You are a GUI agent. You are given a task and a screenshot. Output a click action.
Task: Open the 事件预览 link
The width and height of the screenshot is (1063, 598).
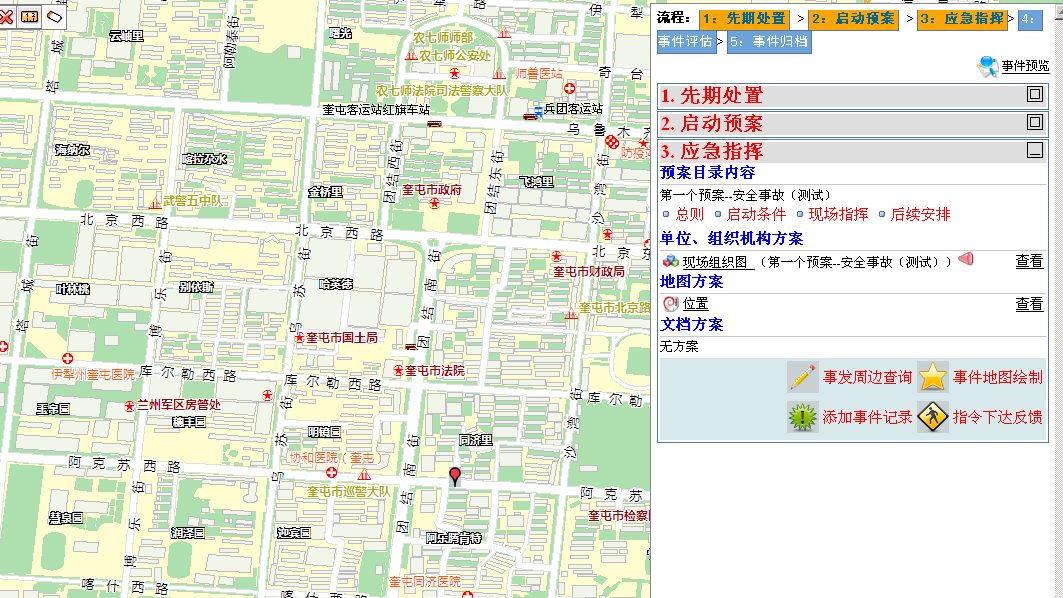(x=1025, y=66)
